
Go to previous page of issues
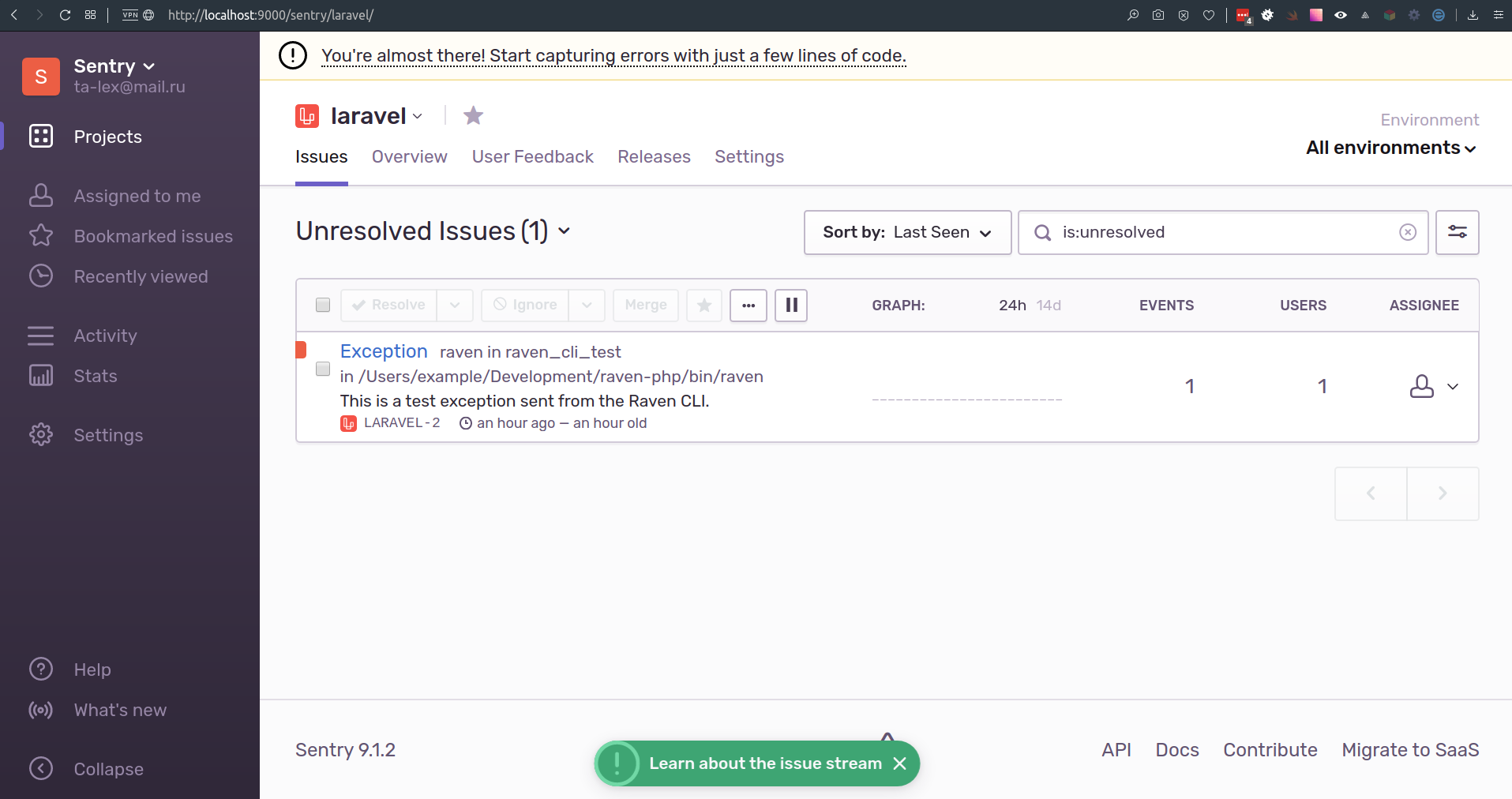tap(1371, 493)
